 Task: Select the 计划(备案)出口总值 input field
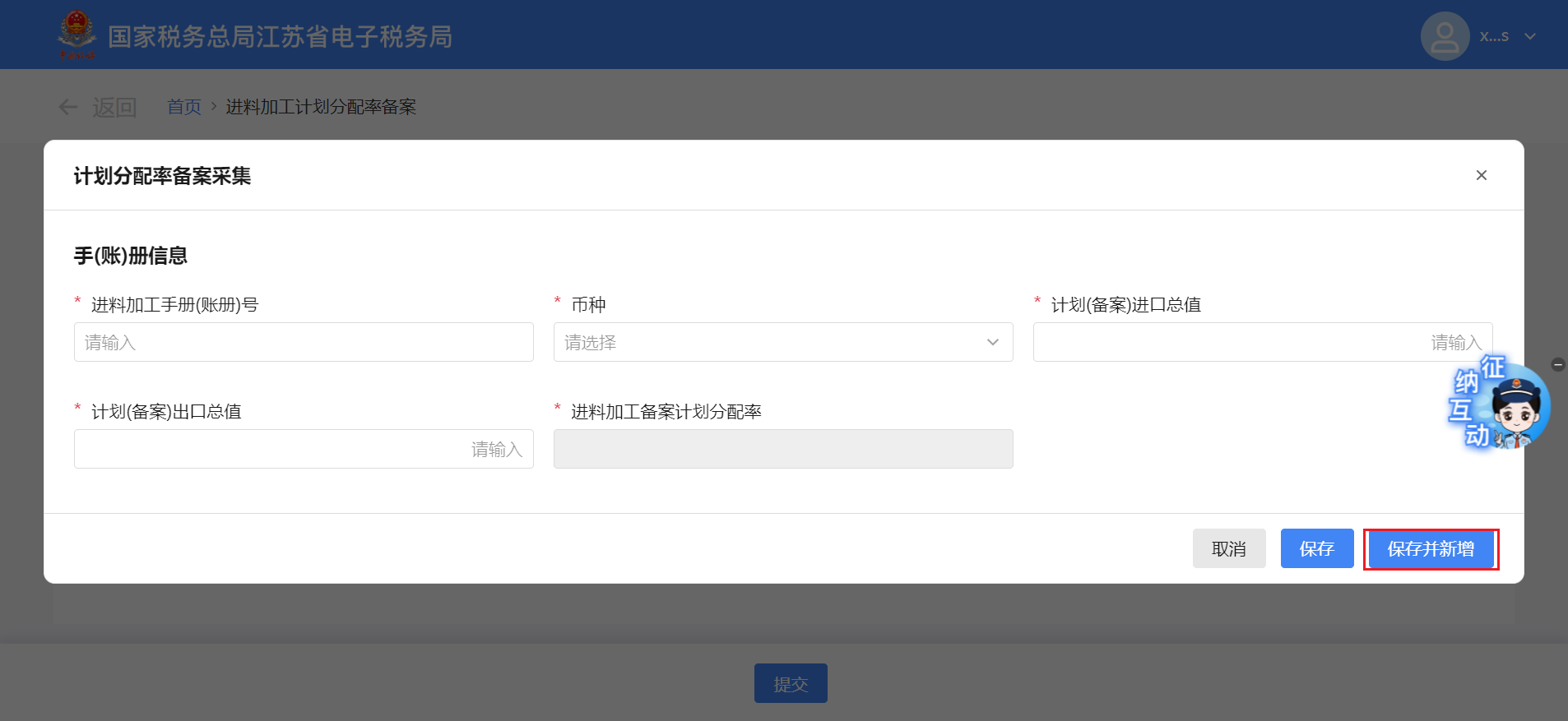point(304,449)
